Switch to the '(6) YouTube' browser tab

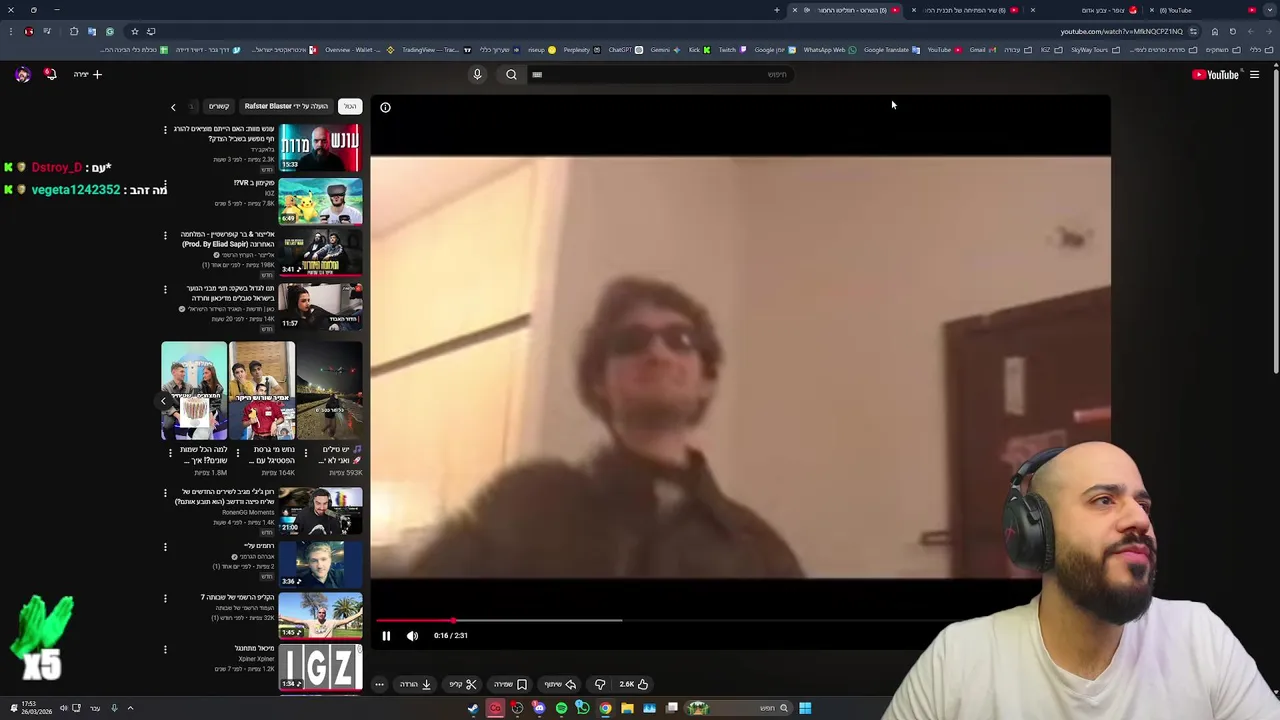coord(1195,10)
